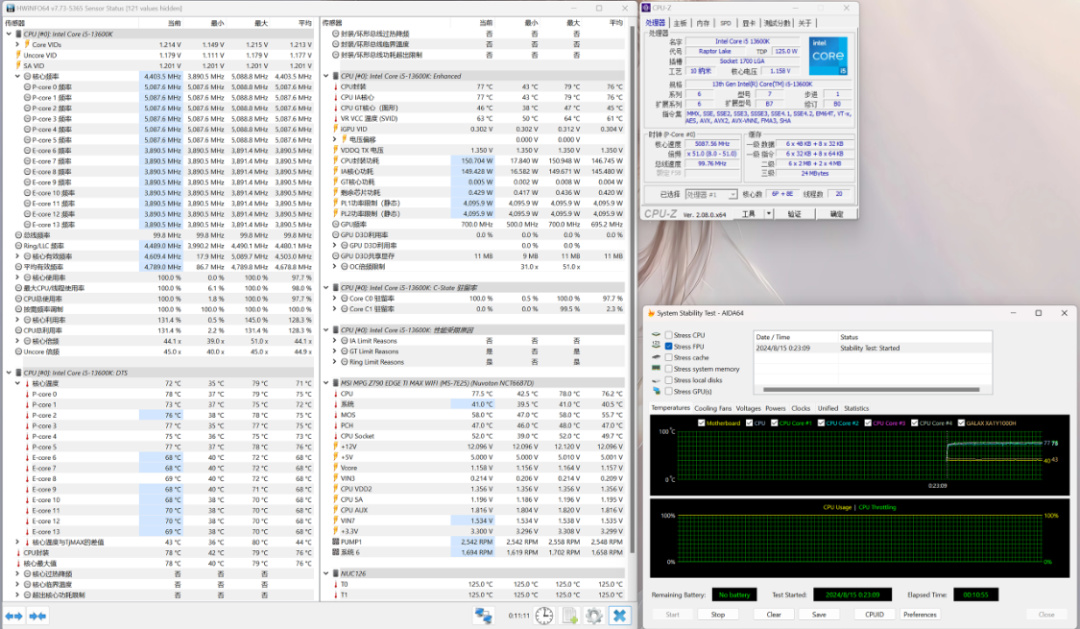Click the blue X close sensors icon
This screenshot has width=1080, height=629.
(620, 616)
